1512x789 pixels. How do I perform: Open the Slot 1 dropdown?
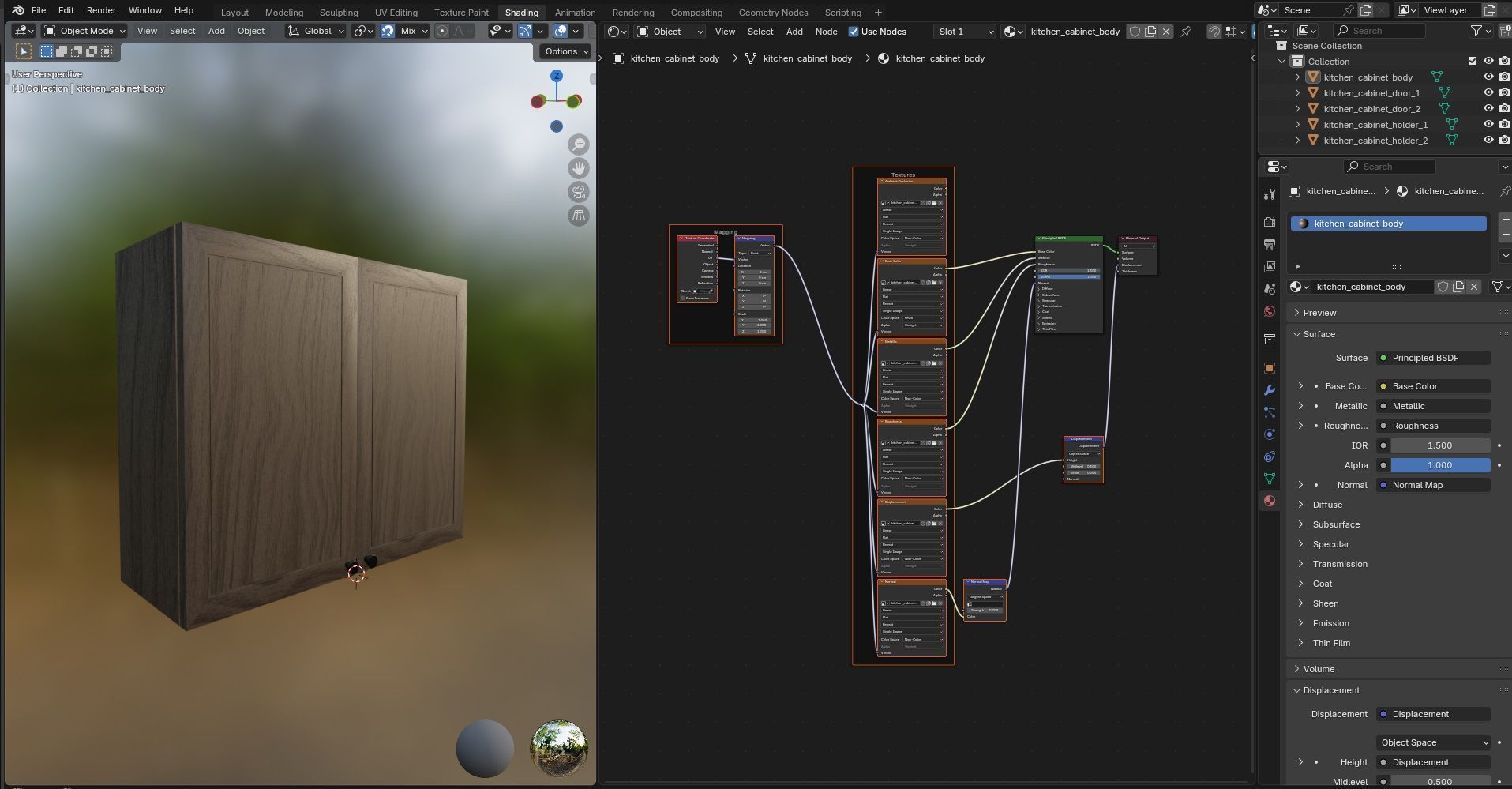tap(964, 32)
